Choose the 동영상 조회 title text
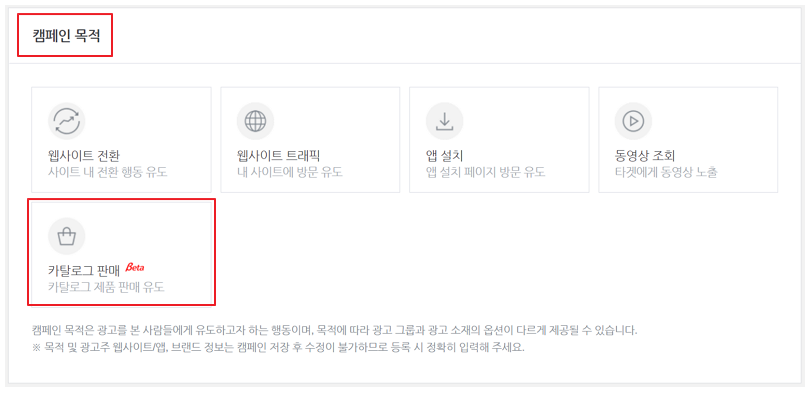Image resolution: width=810 pixels, height=393 pixels. click(x=645, y=155)
